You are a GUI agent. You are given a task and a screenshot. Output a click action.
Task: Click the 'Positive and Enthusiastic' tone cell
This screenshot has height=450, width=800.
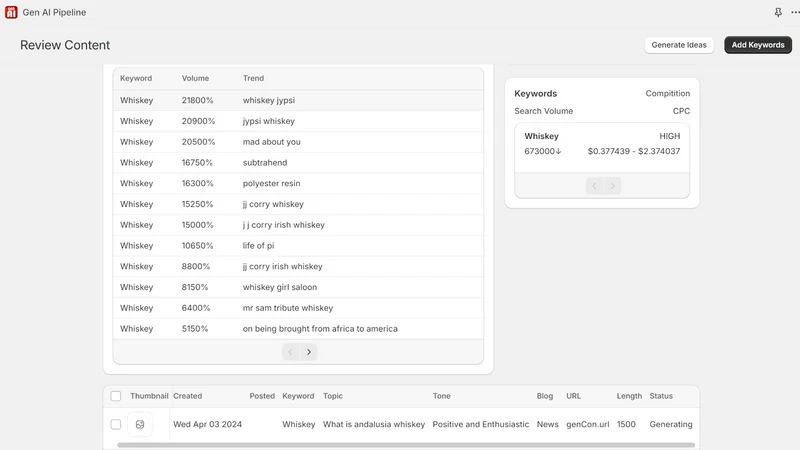coord(481,424)
